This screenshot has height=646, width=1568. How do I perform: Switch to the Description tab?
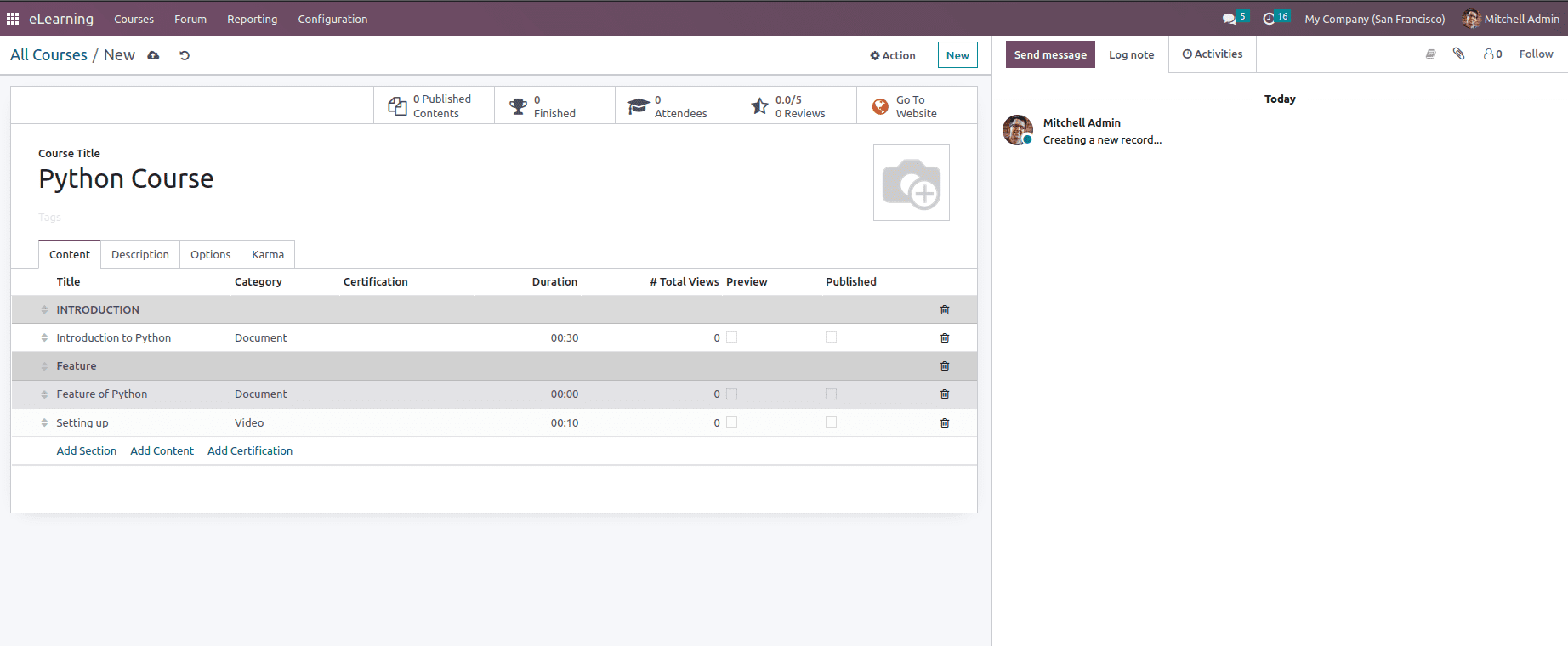coord(140,254)
